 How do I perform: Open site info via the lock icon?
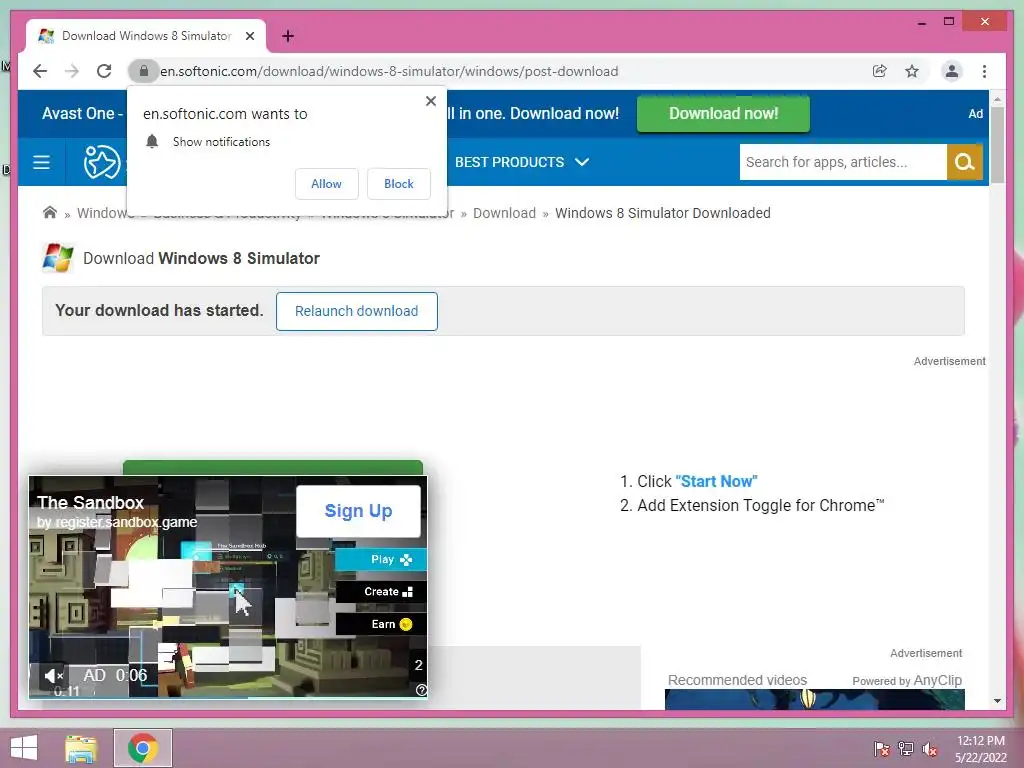(x=144, y=71)
